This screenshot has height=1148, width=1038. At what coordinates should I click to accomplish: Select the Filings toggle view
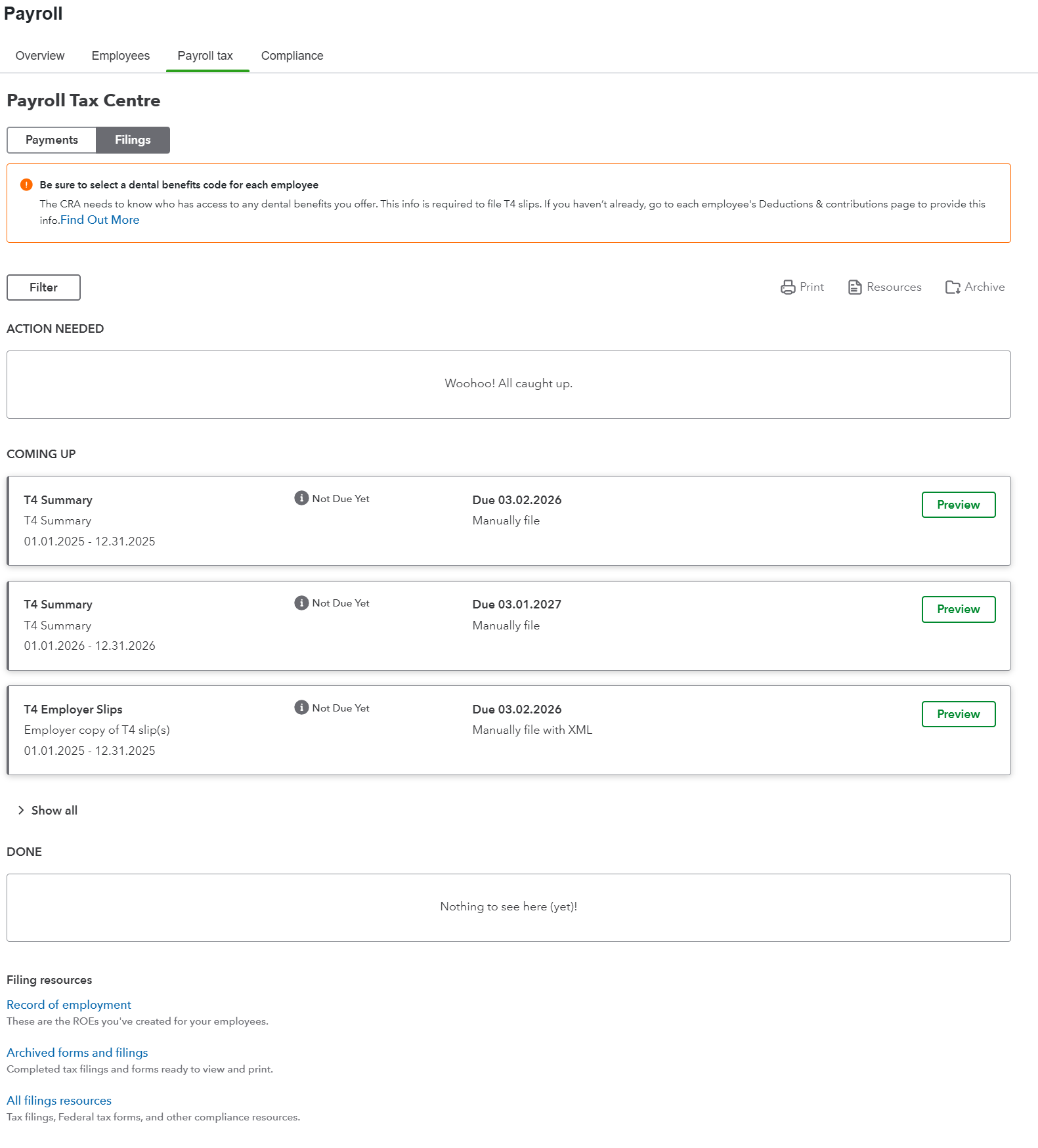(x=133, y=140)
